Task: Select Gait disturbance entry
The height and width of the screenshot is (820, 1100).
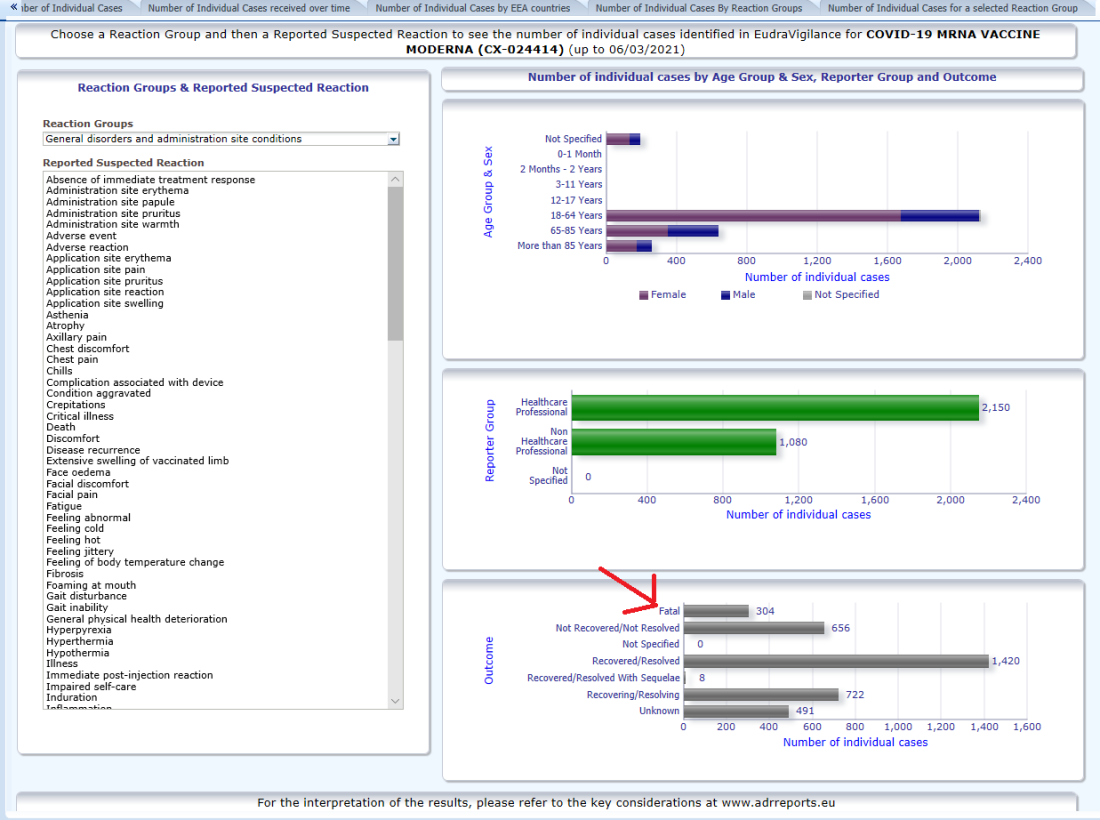Action: pos(86,596)
